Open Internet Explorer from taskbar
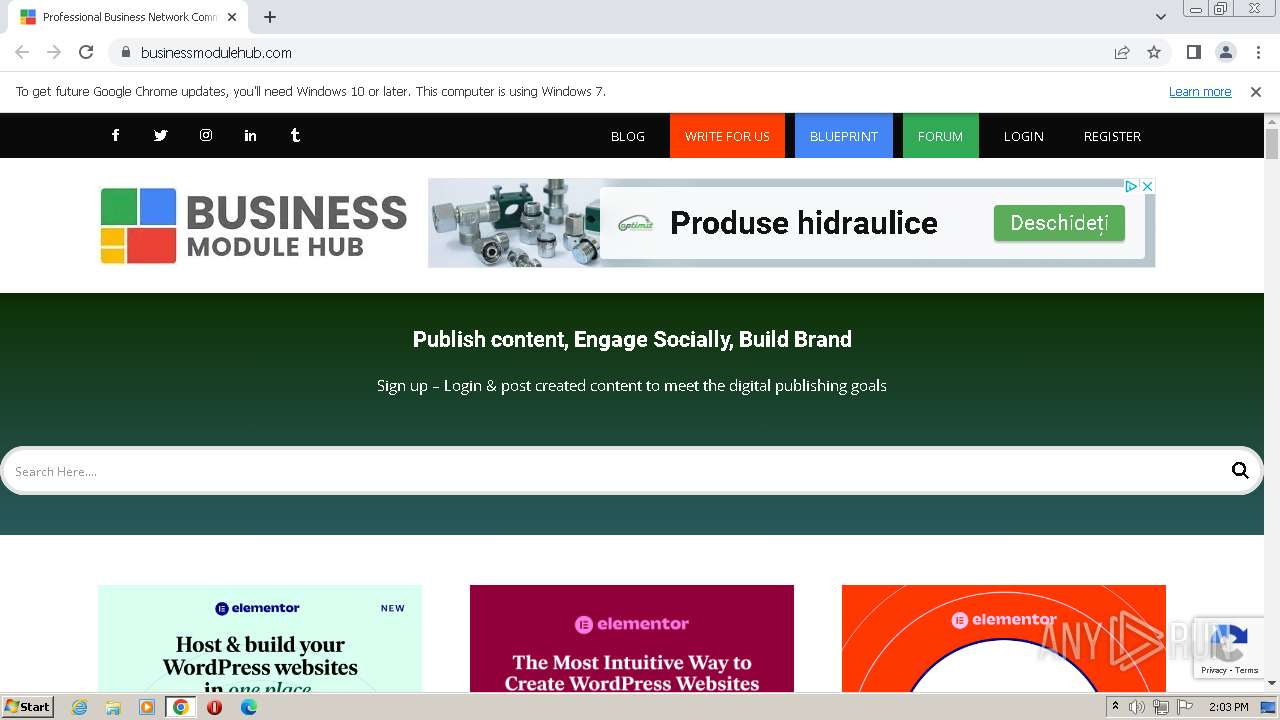 point(79,707)
